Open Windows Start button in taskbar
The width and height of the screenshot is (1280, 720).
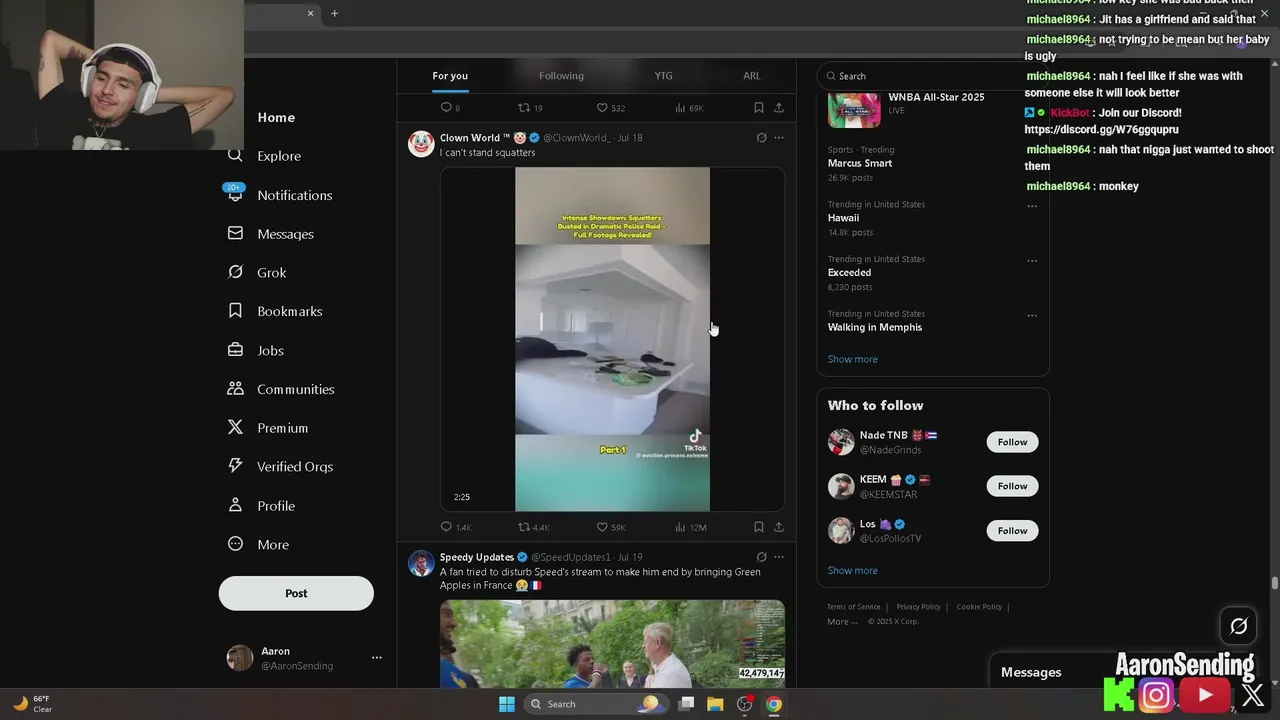coord(507,704)
